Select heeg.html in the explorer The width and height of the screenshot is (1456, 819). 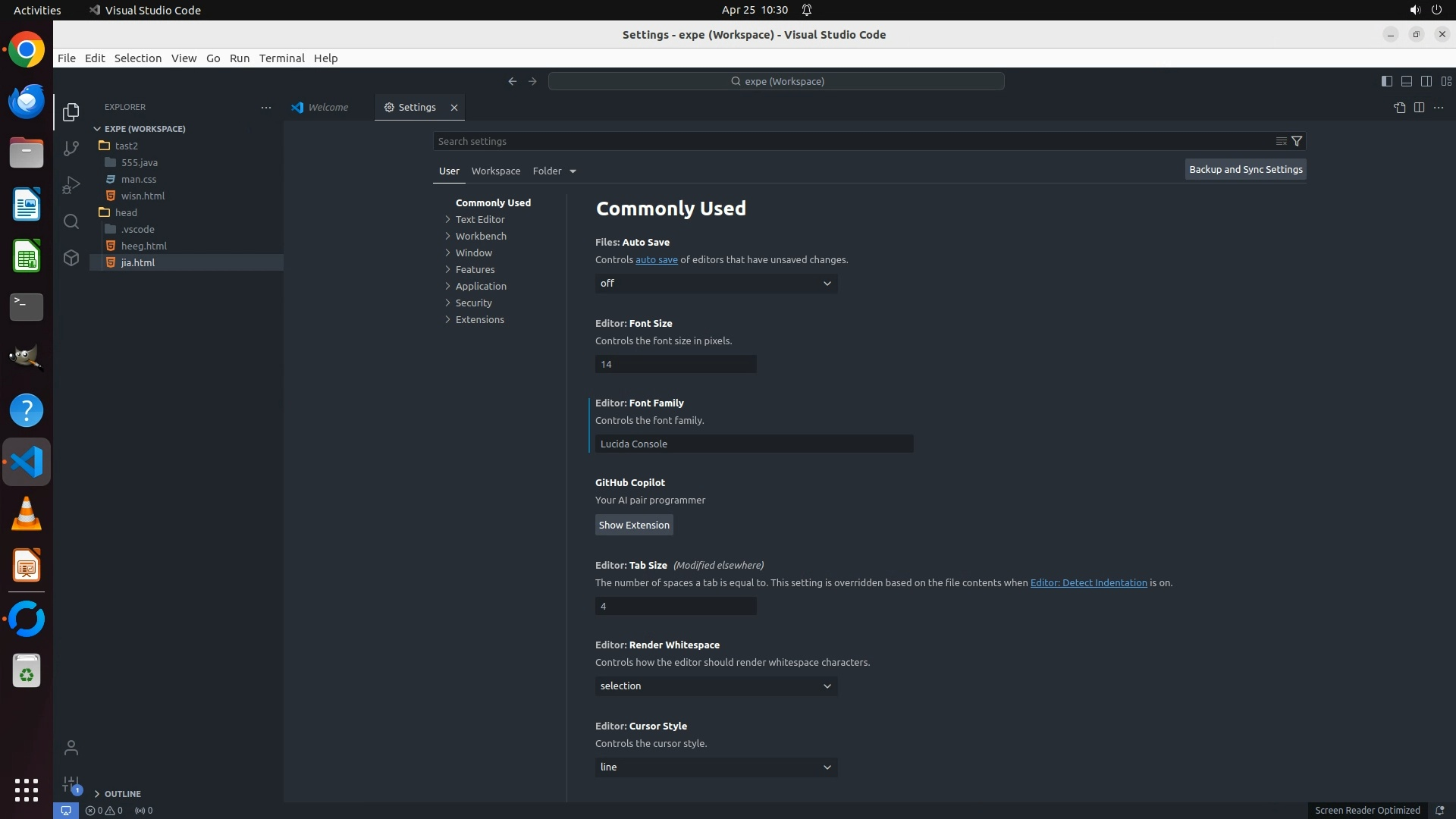coord(144,246)
